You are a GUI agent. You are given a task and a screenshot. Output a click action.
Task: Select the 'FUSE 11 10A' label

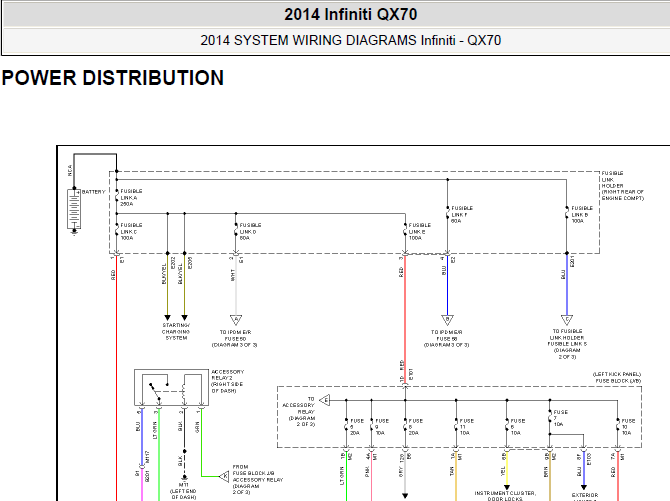click(466, 427)
